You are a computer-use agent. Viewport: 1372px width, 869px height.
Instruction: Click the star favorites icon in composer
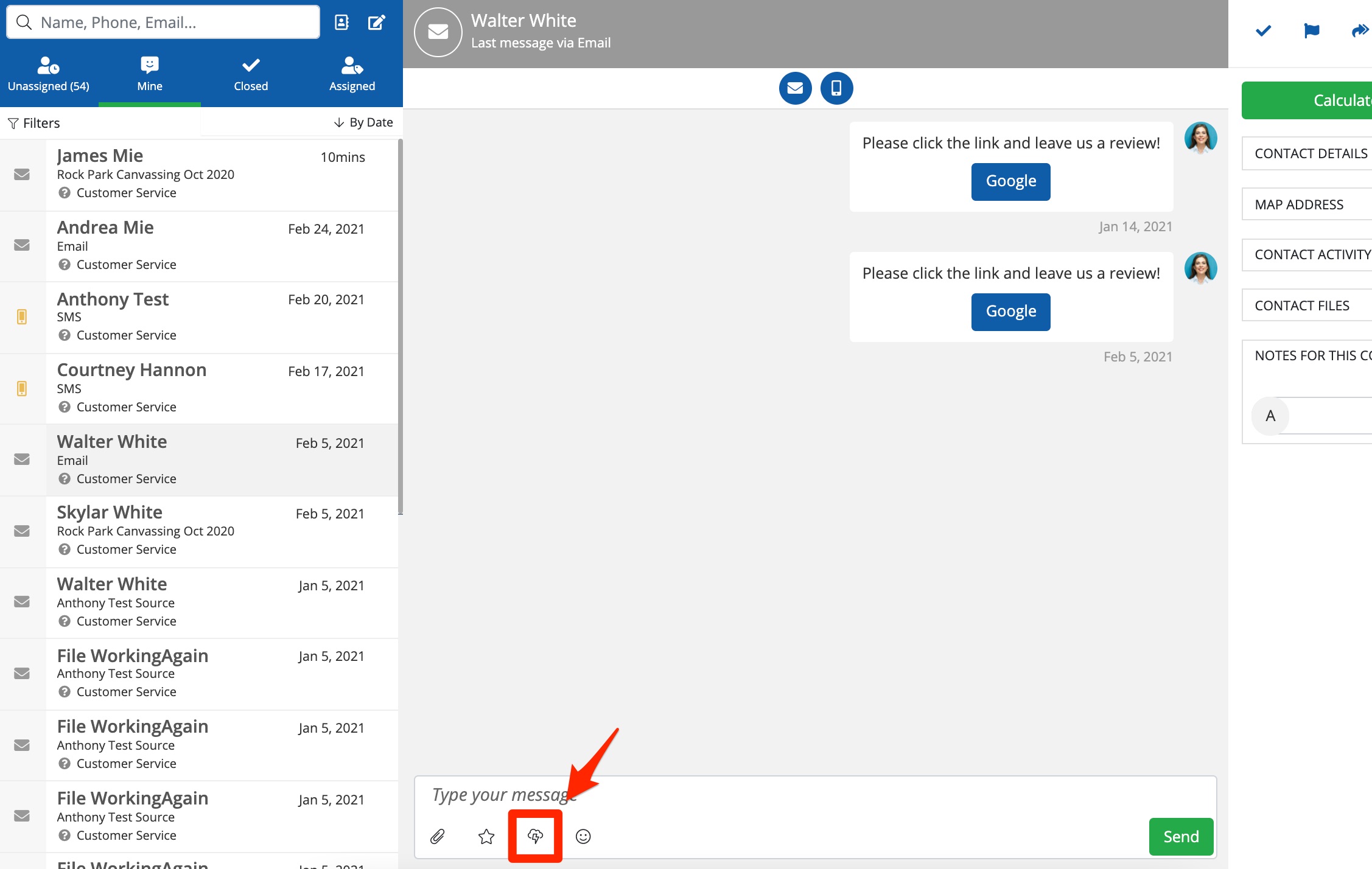[486, 837]
